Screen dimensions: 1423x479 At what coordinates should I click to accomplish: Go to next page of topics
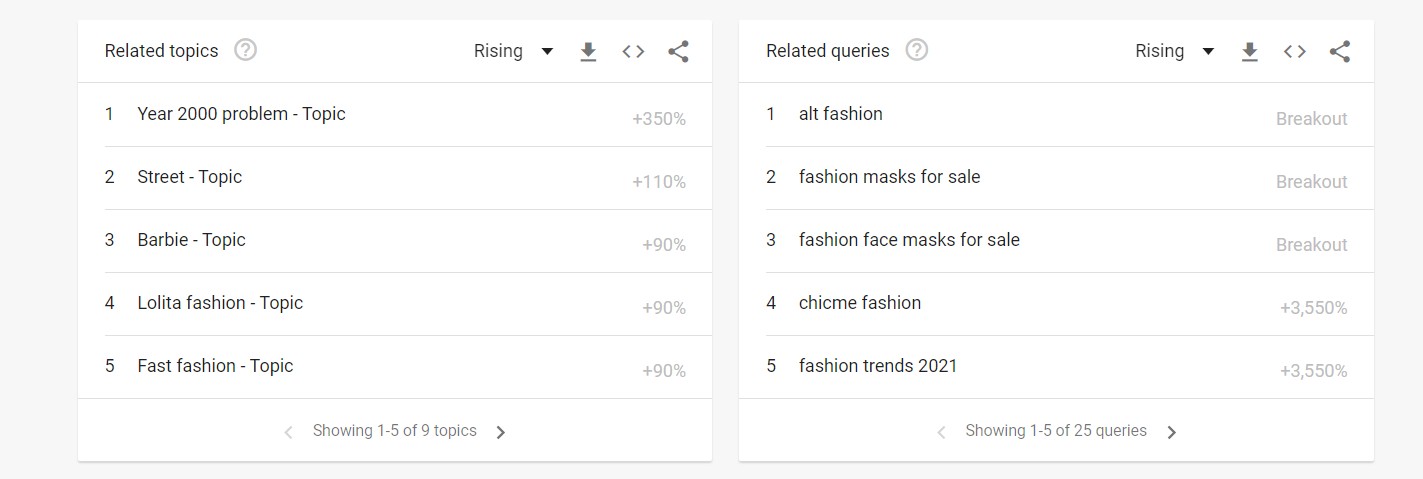click(501, 432)
